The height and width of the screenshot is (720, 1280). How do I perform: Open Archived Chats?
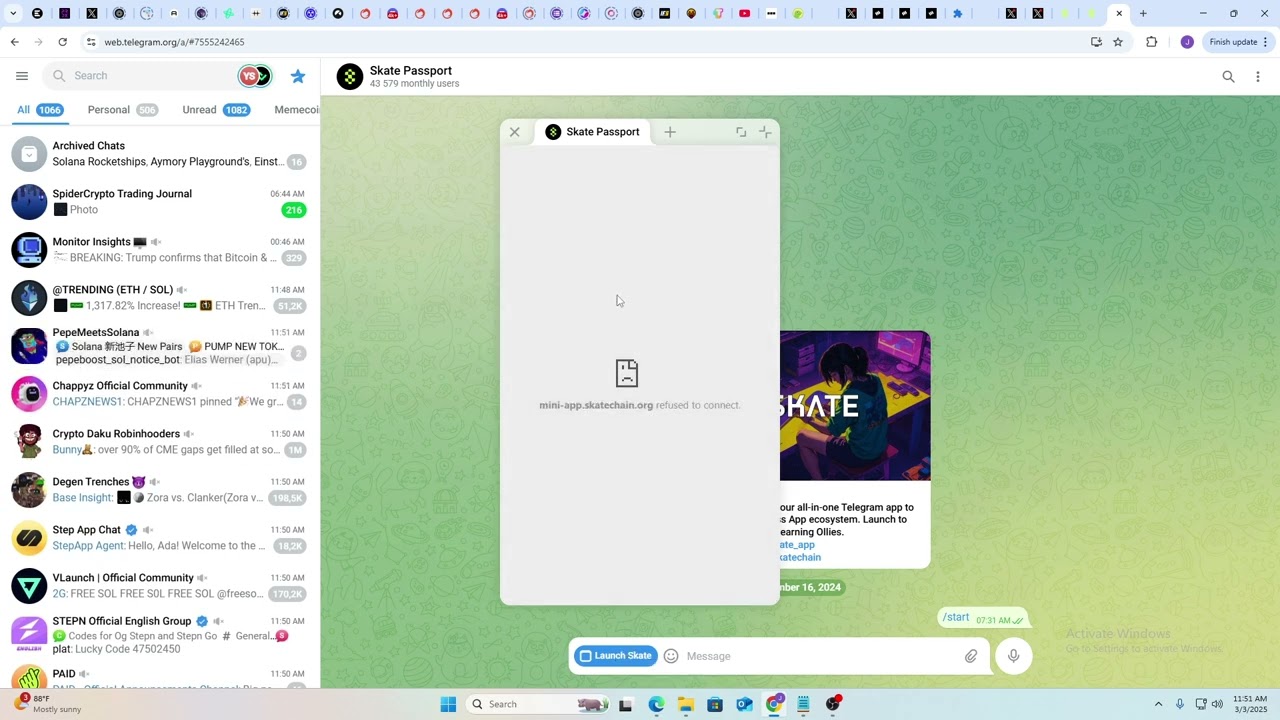pyautogui.click(x=160, y=154)
